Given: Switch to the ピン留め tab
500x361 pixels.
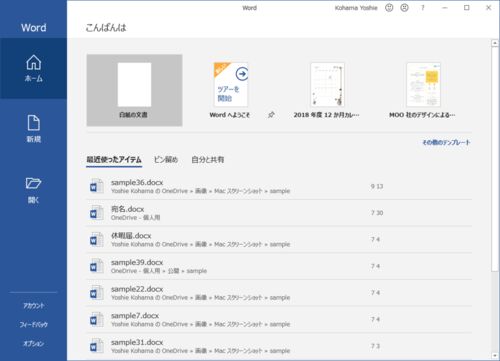Looking at the screenshot, I should point(166,160).
